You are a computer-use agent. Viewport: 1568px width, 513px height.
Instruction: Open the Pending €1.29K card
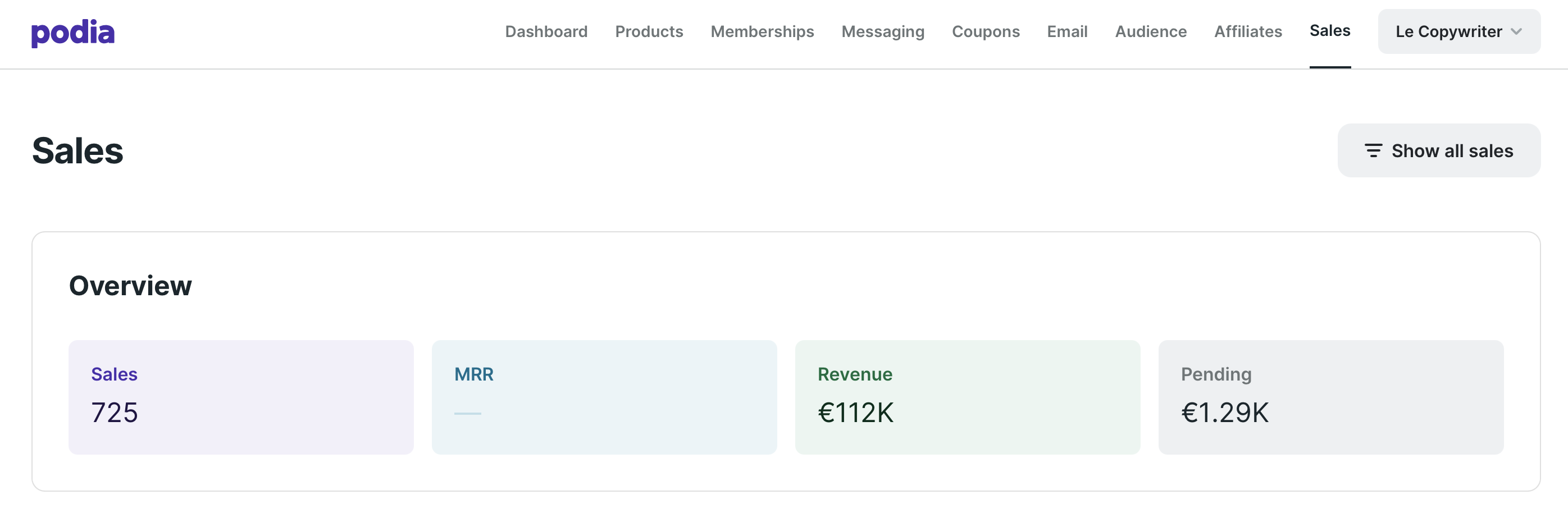[x=1330, y=397]
